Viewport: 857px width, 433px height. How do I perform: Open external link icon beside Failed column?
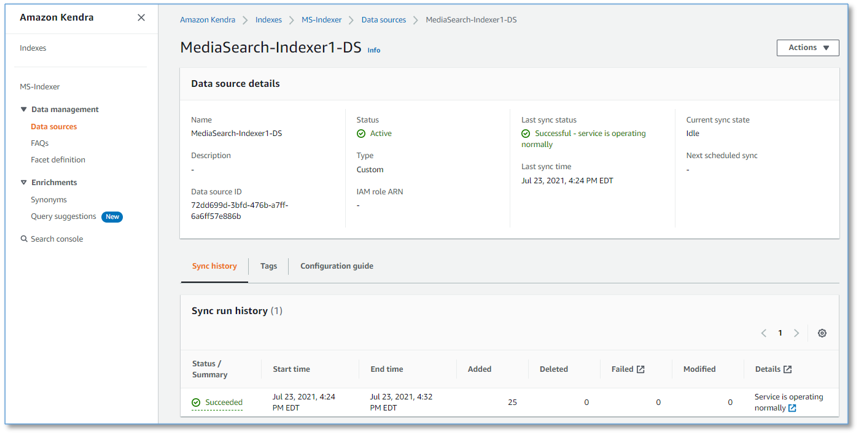tap(641, 369)
